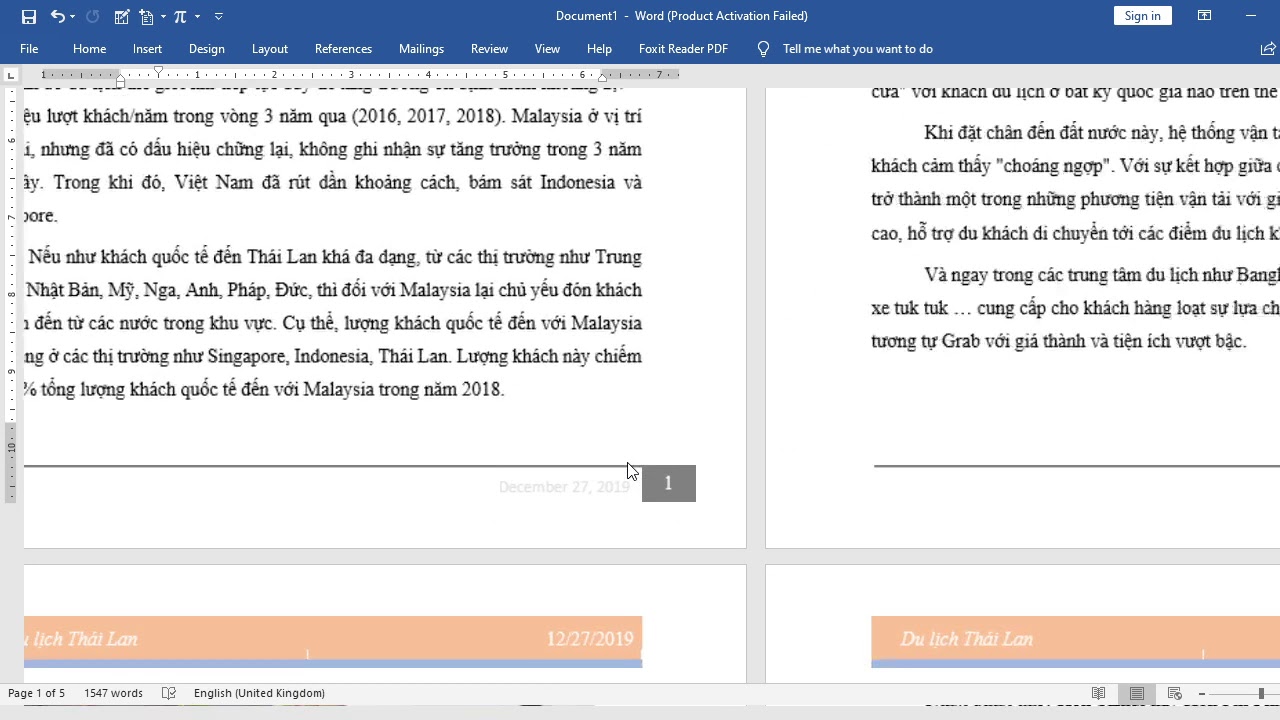The height and width of the screenshot is (720, 1280).
Task: Click the zoom out minus button
Action: [1203, 693]
